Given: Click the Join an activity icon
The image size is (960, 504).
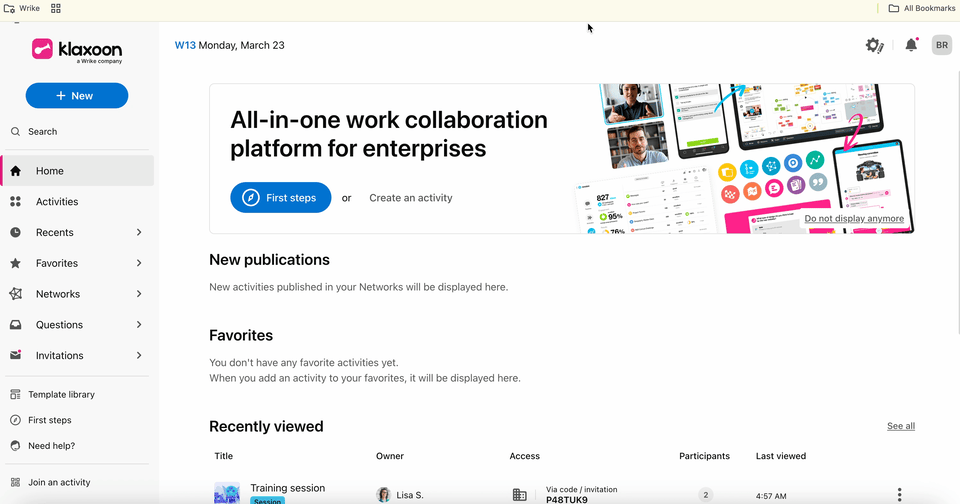Looking at the screenshot, I should [15, 482].
